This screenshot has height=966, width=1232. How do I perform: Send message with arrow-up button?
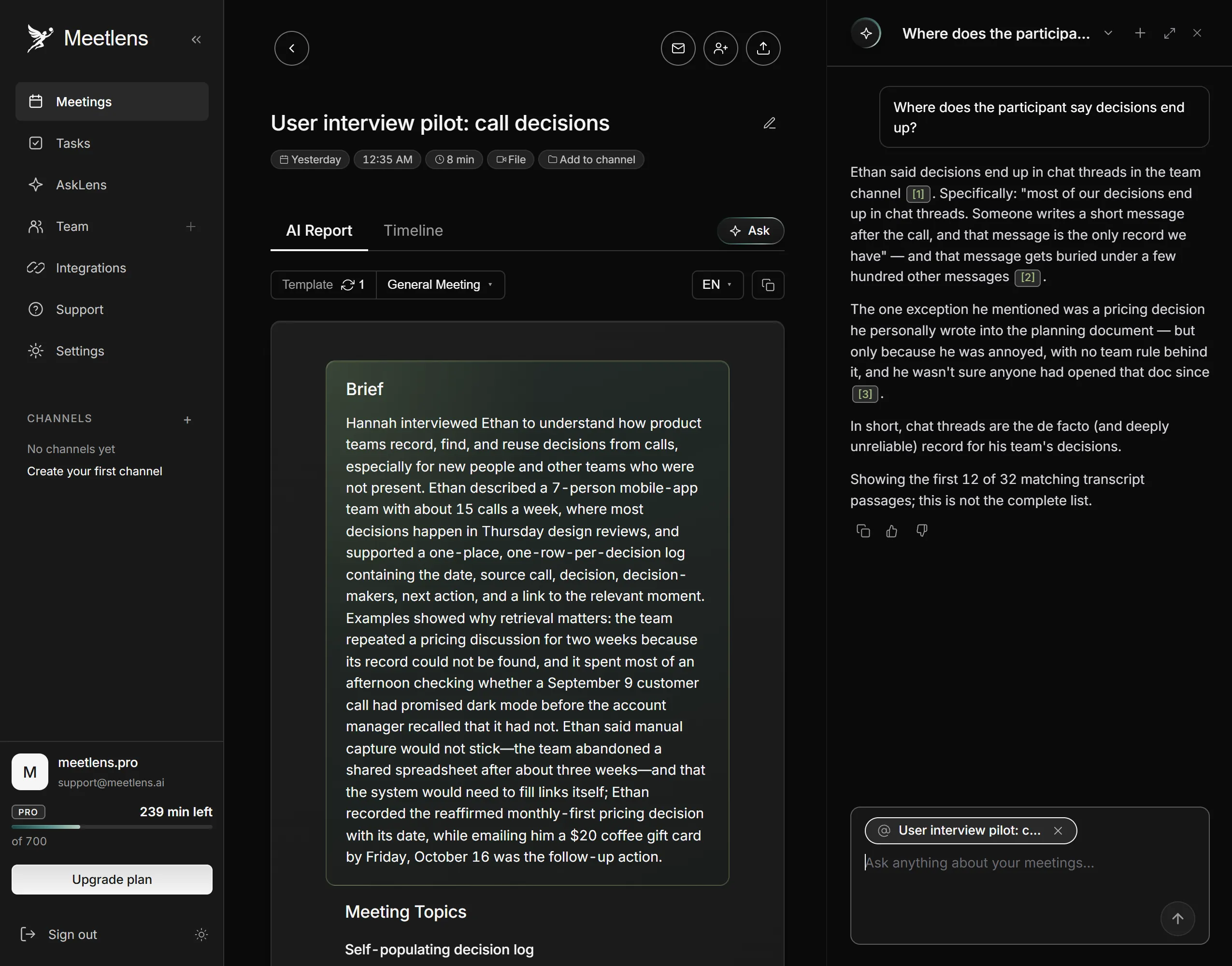coord(1178,919)
